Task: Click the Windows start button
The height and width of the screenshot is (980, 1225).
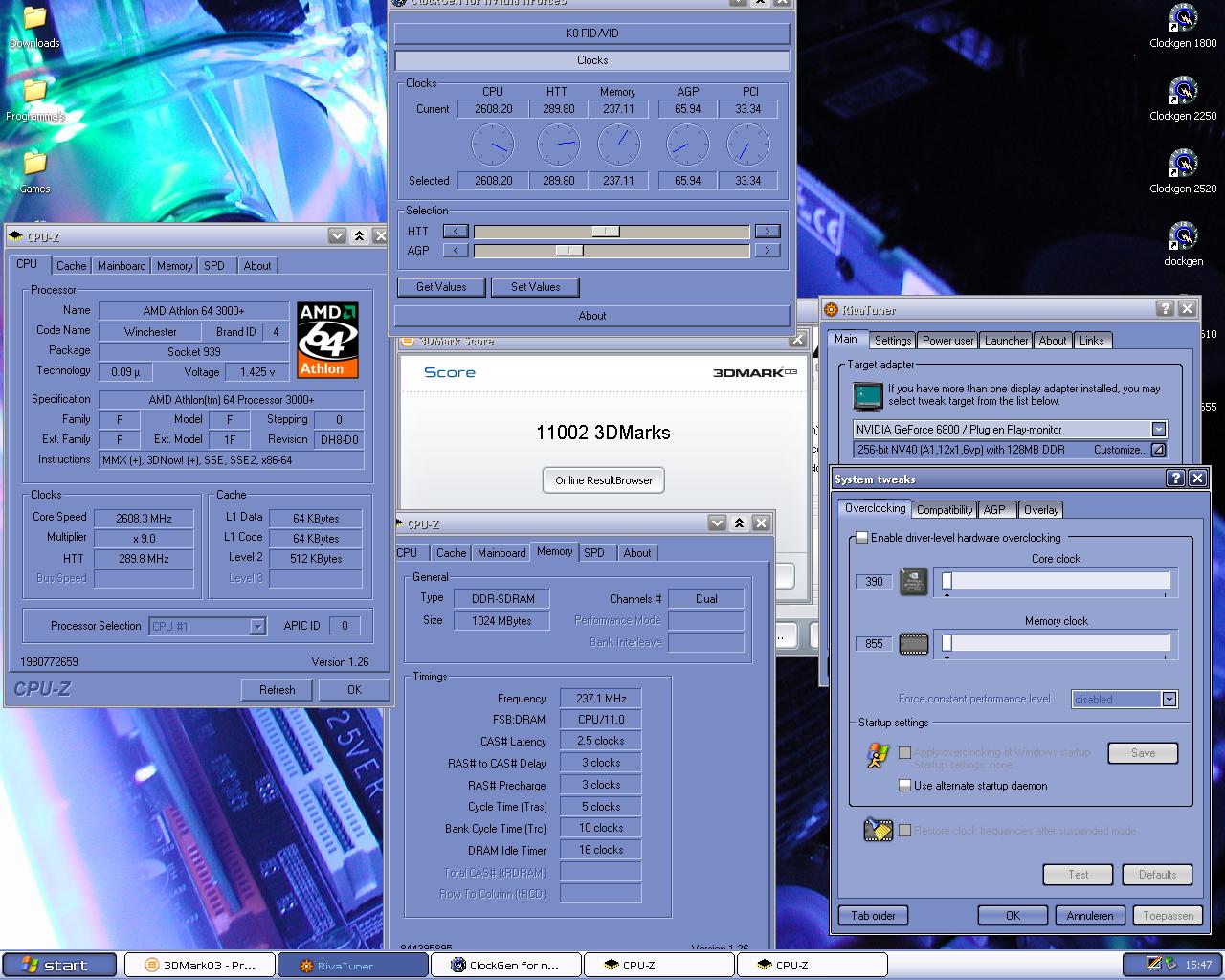Action: click(x=59, y=965)
